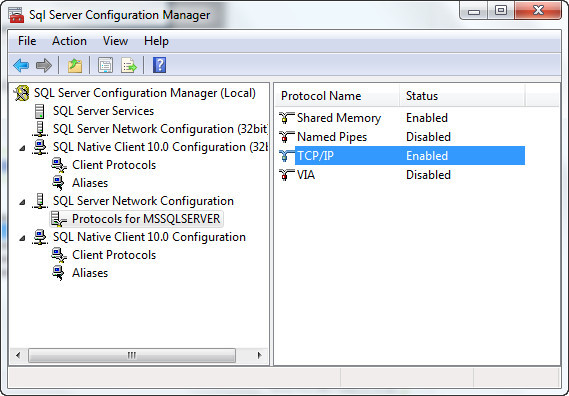Select Protocols for MSSQLSERVER
This screenshot has width=569, height=396.
[146, 219]
